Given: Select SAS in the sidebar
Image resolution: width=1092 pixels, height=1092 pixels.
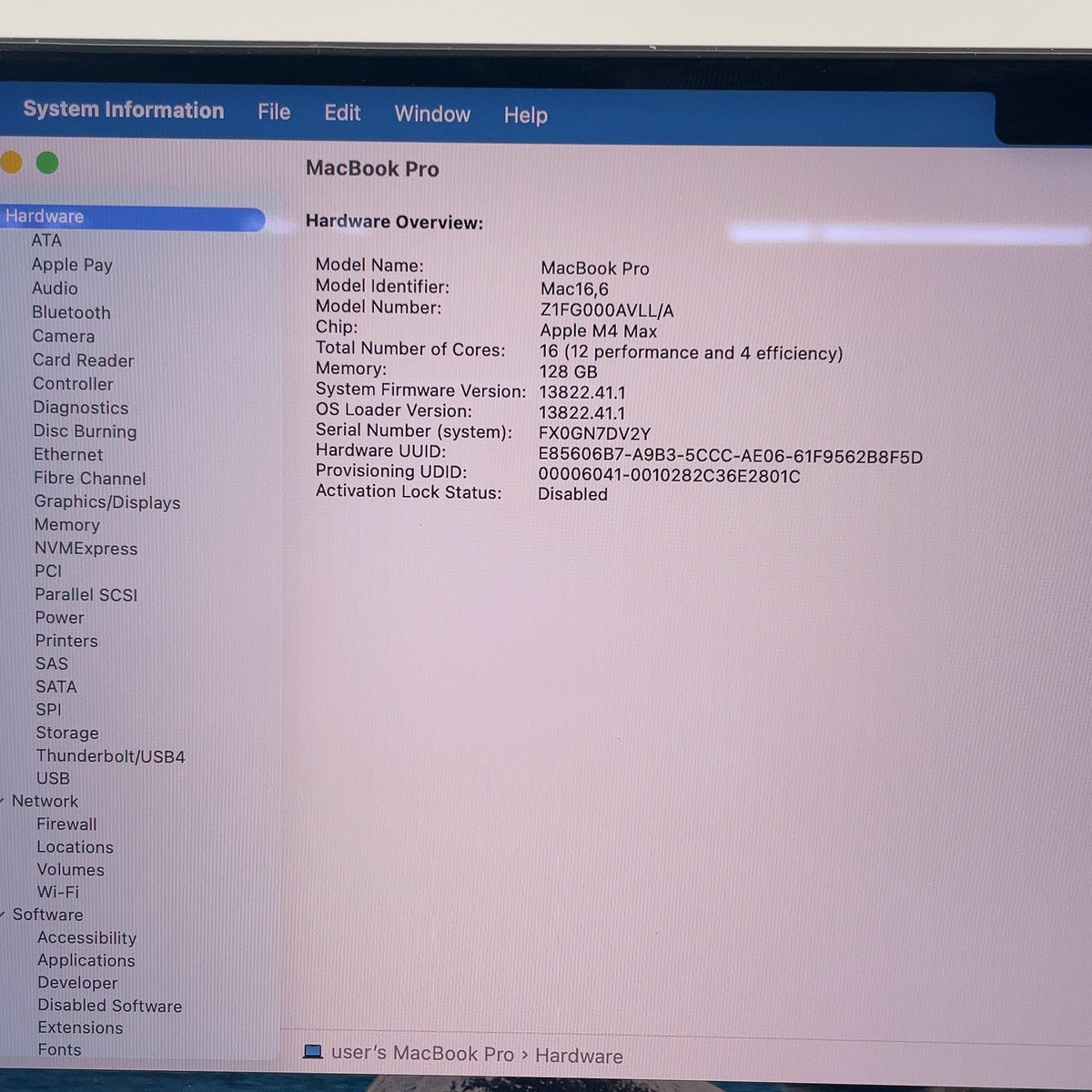Looking at the screenshot, I should (x=52, y=664).
